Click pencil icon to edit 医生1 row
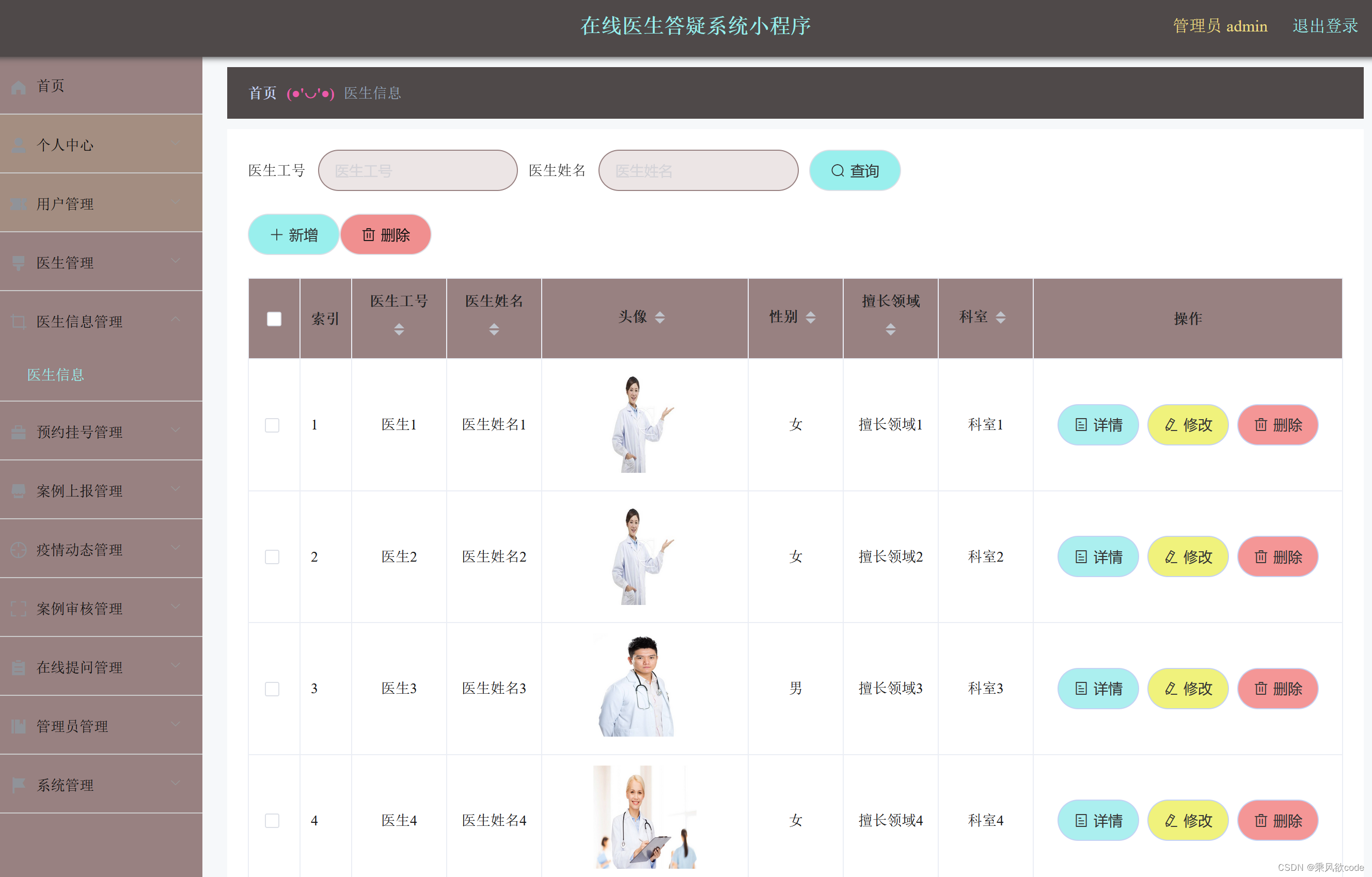1372x877 pixels. click(1171, 425)
